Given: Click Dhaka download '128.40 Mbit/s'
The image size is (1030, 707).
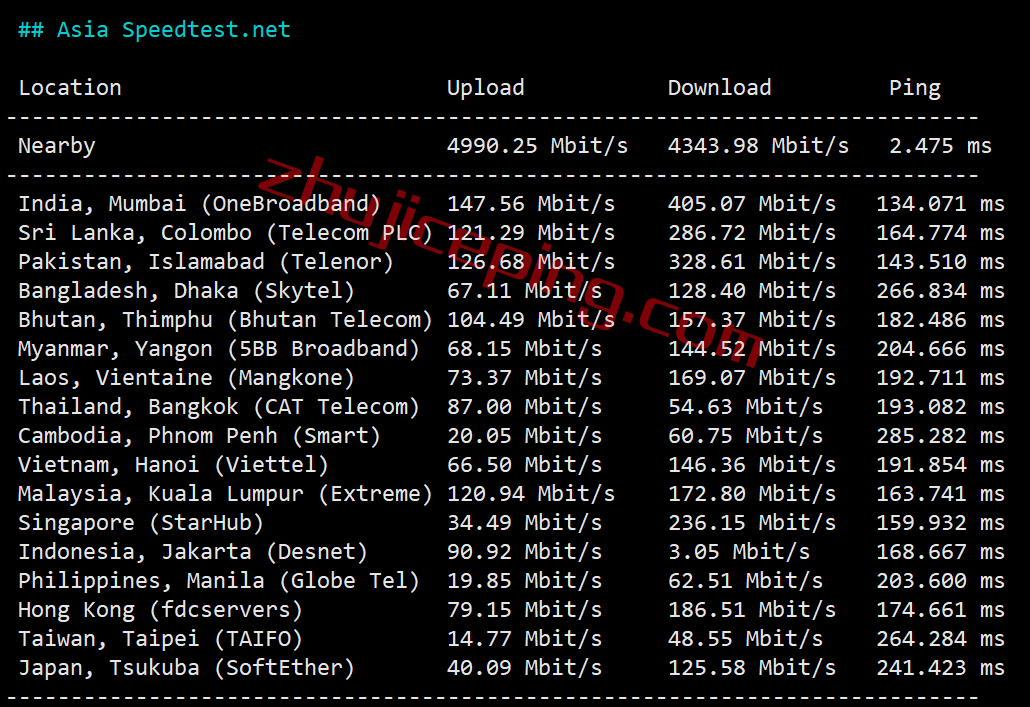Looking at the screenshot, I should [x=751, y=290].
